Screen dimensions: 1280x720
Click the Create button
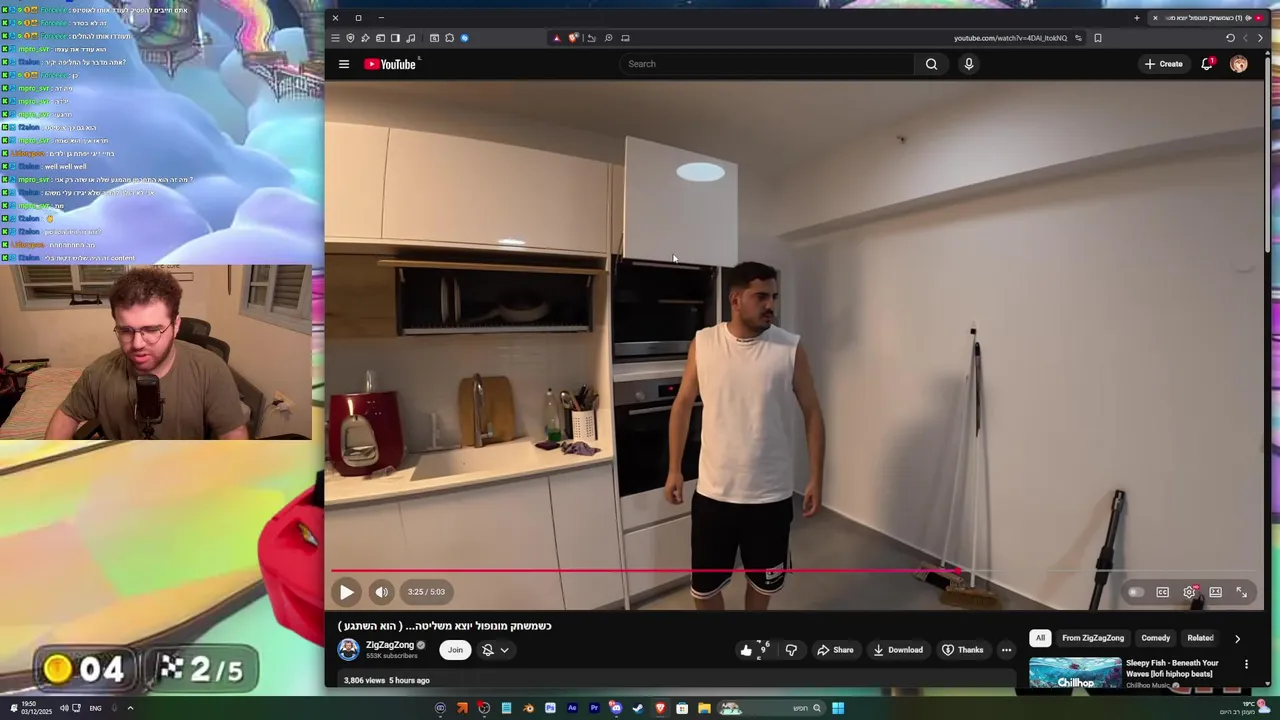1164,64
